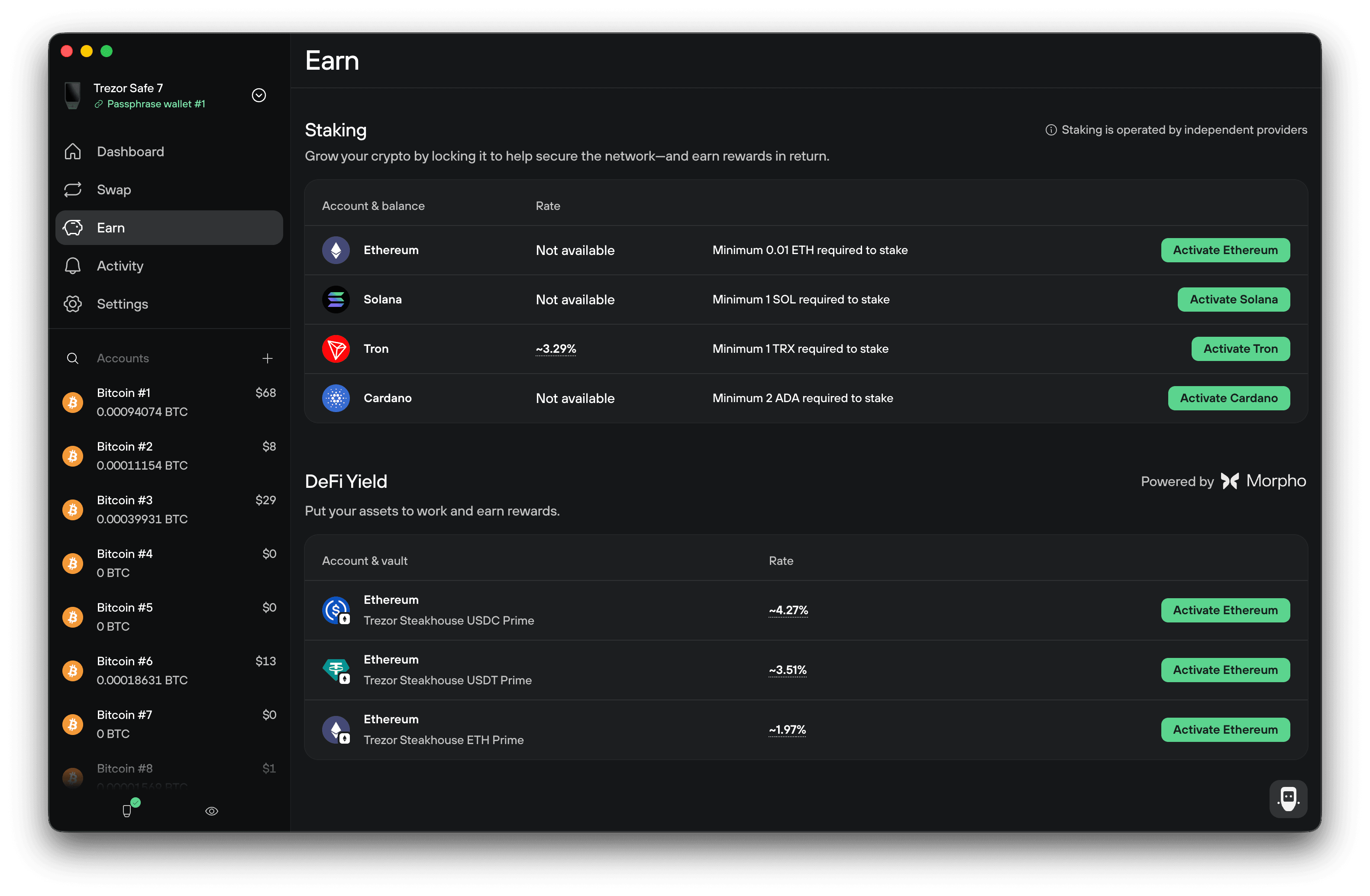1370x896 pixels.
Task: Click the Trezor Steakhouse USDC Prime text
Action: tap(449, 620)
